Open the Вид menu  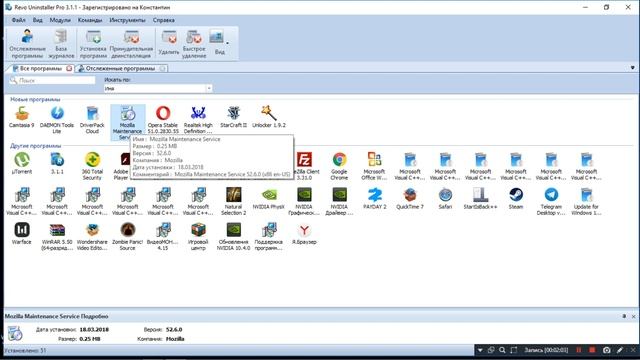[x=38, y=20]
